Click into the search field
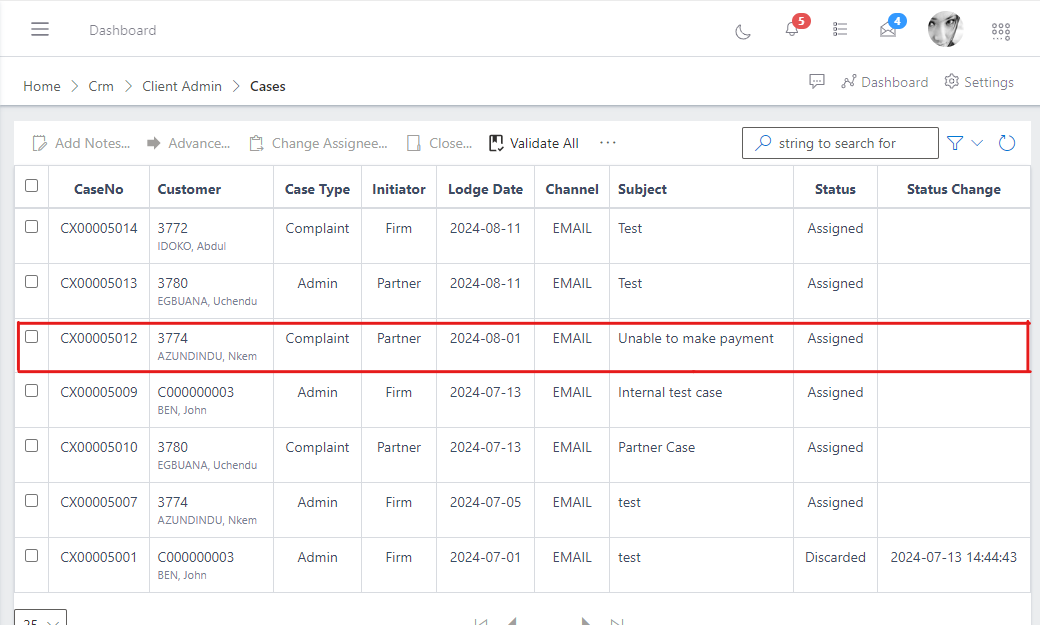1040x625 pixels. pyautogui.click(x=852, y=143)
